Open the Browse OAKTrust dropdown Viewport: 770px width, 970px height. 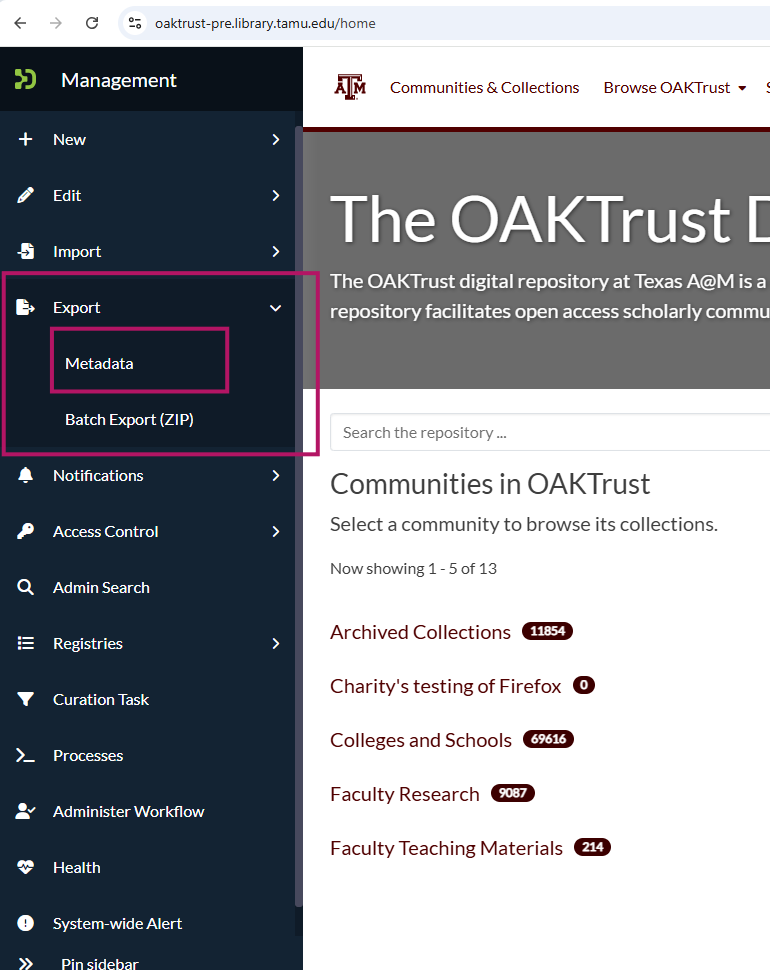pyautogui.click(x=675, y=88)
